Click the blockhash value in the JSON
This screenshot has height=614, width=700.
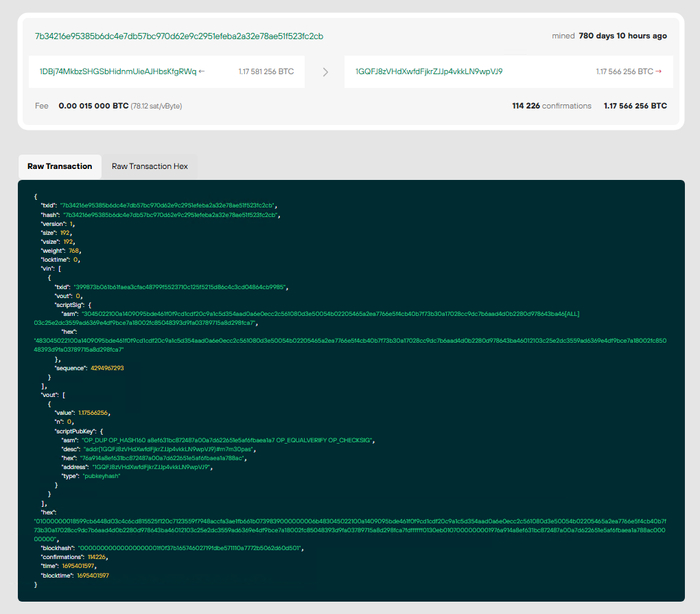pyautogui.click(x=188, y=547)
